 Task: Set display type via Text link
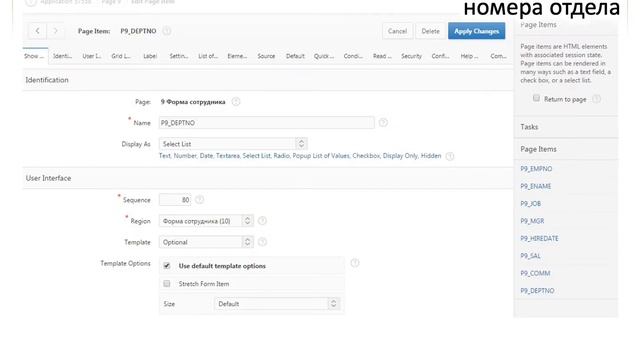click(x=164, y=156)
